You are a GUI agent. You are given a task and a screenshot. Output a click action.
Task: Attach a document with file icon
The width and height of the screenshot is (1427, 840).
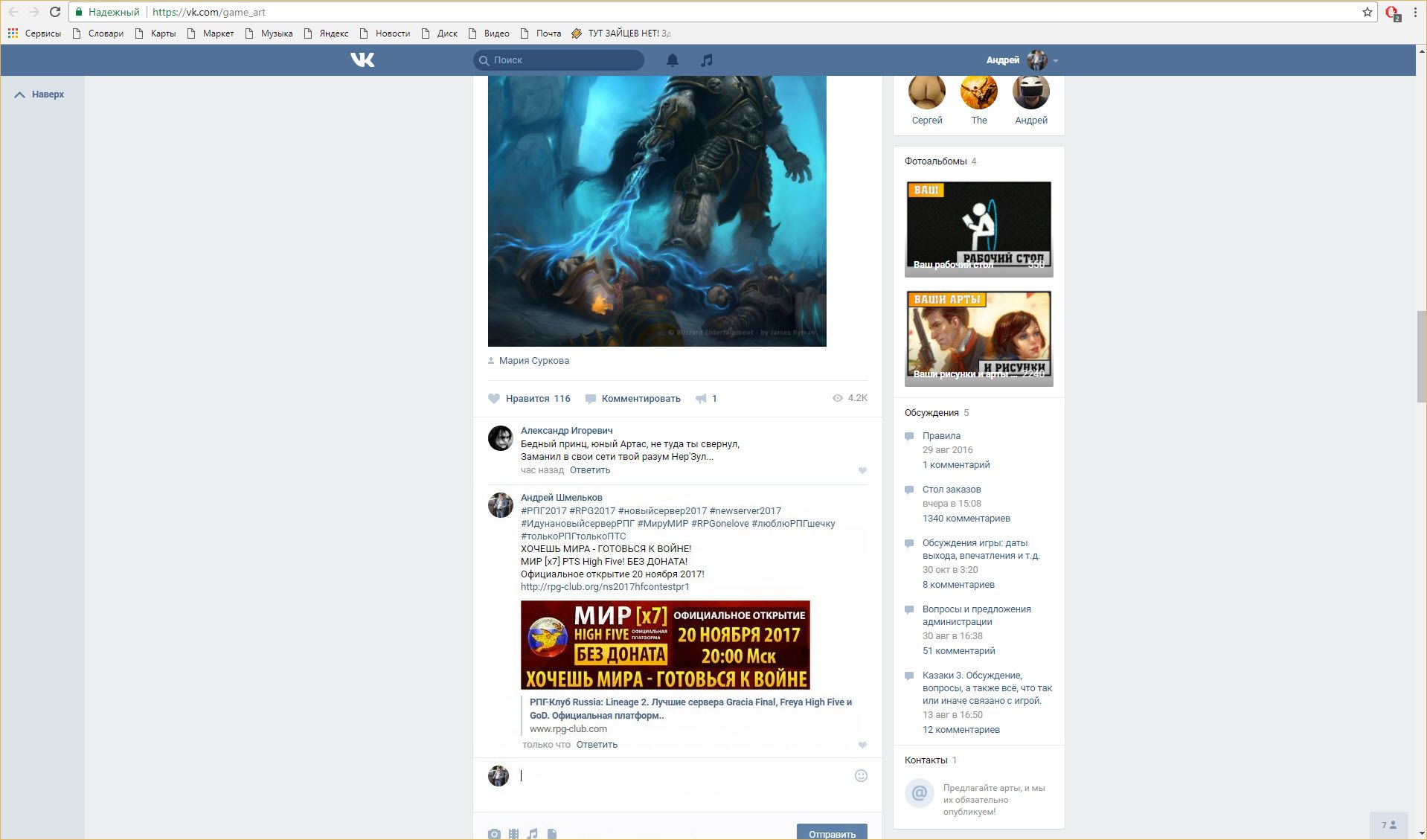point(552,834)
